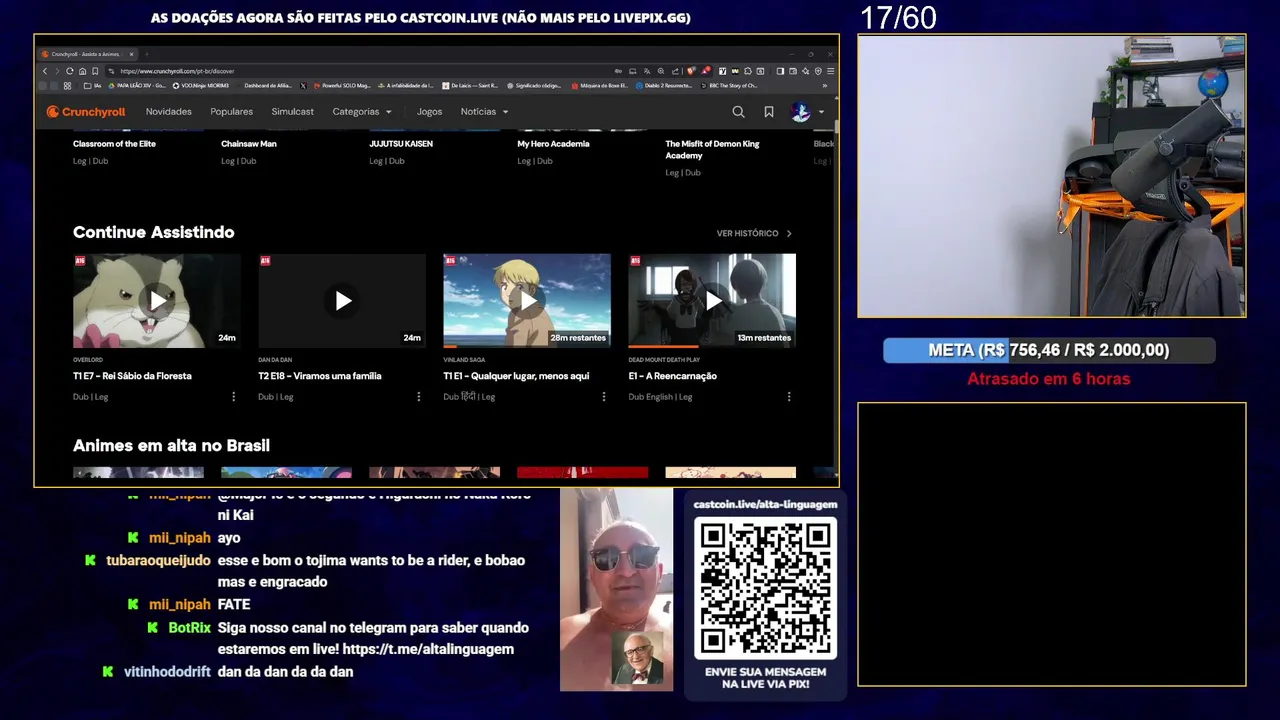Click the META donation progress bar

(x=1049, y=350)
